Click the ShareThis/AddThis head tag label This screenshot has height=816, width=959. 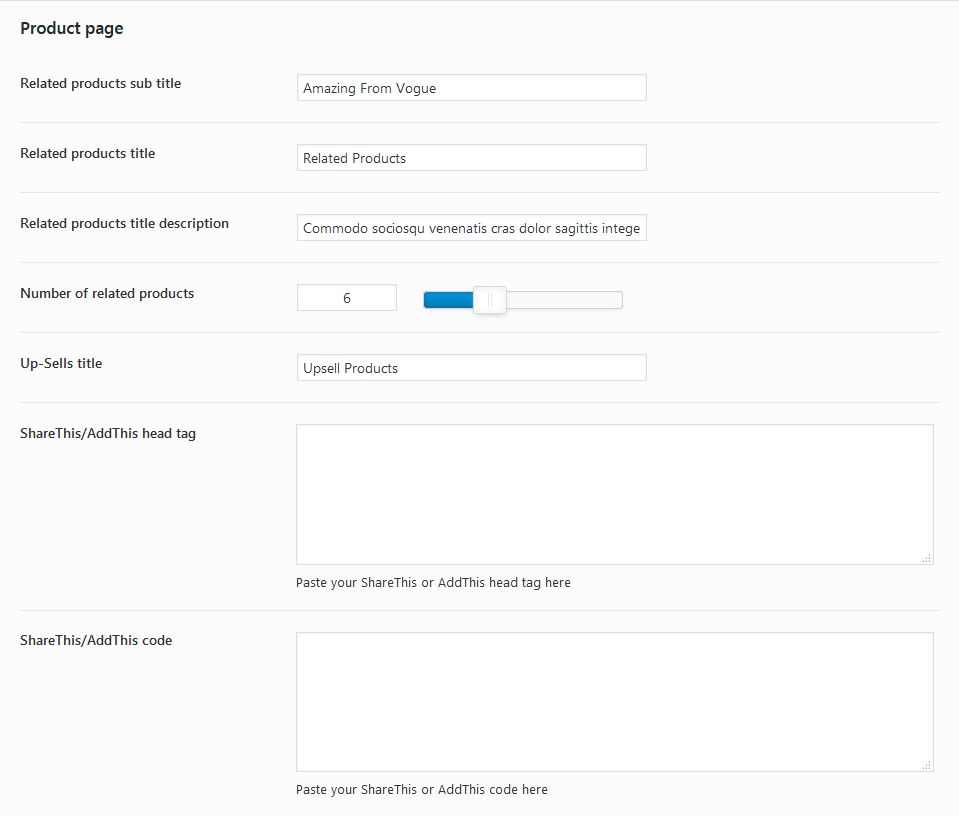point(108,434)
